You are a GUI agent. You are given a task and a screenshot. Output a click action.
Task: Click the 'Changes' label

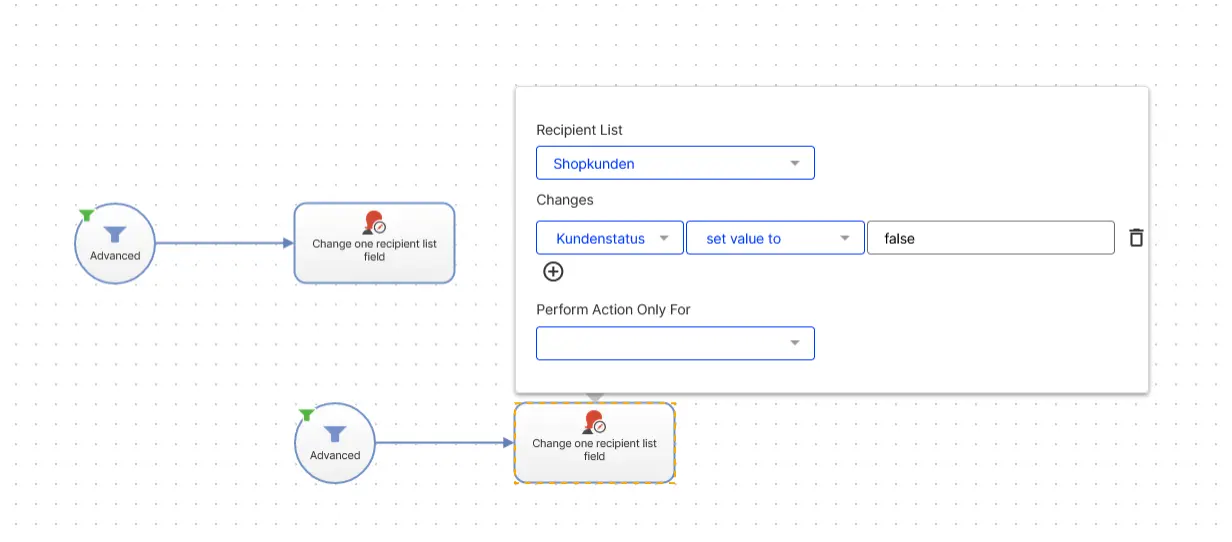(565, 200)
